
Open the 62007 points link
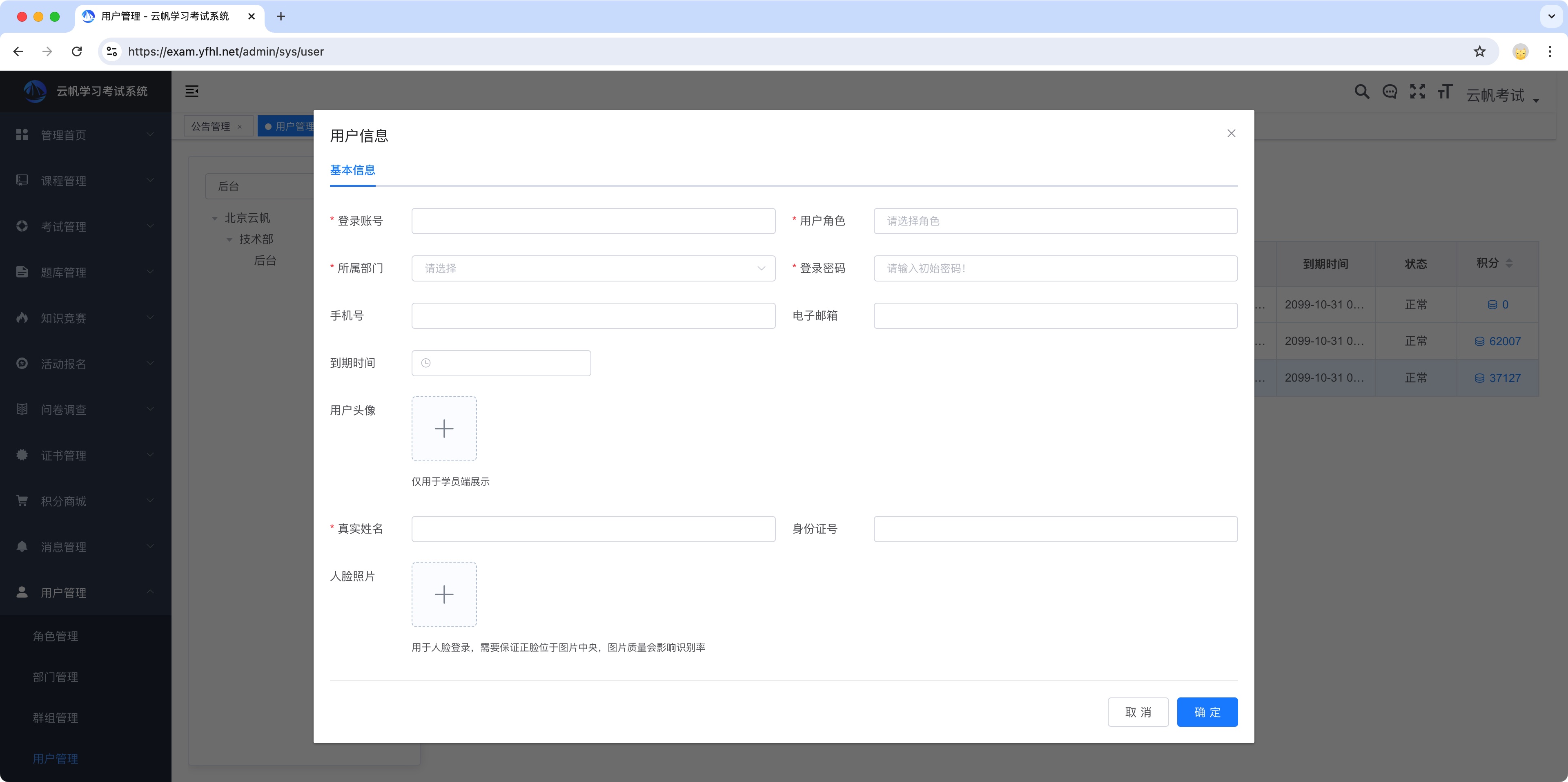pos(1497,342)
